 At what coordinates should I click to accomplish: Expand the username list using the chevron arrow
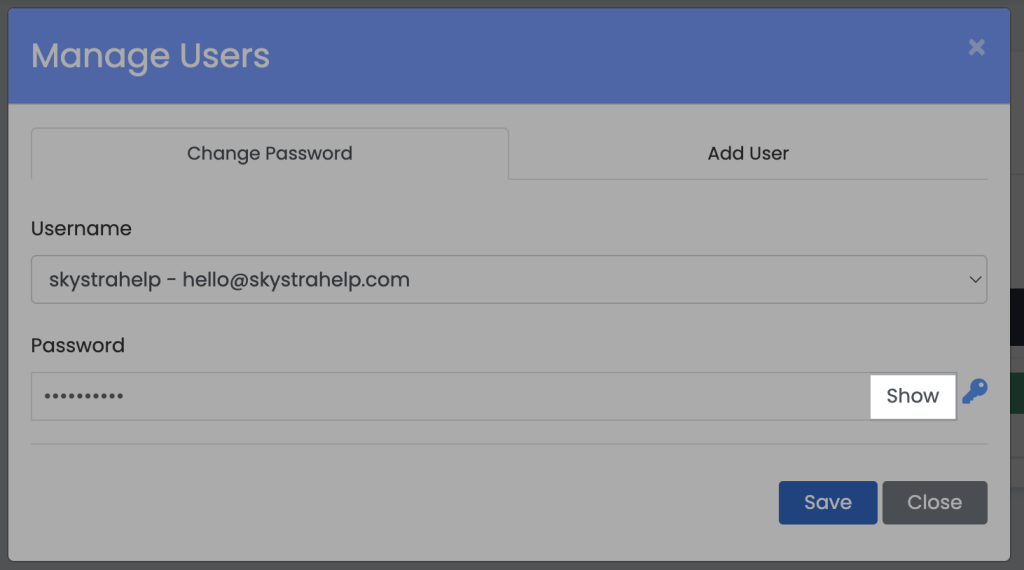[x=975, y=280]
